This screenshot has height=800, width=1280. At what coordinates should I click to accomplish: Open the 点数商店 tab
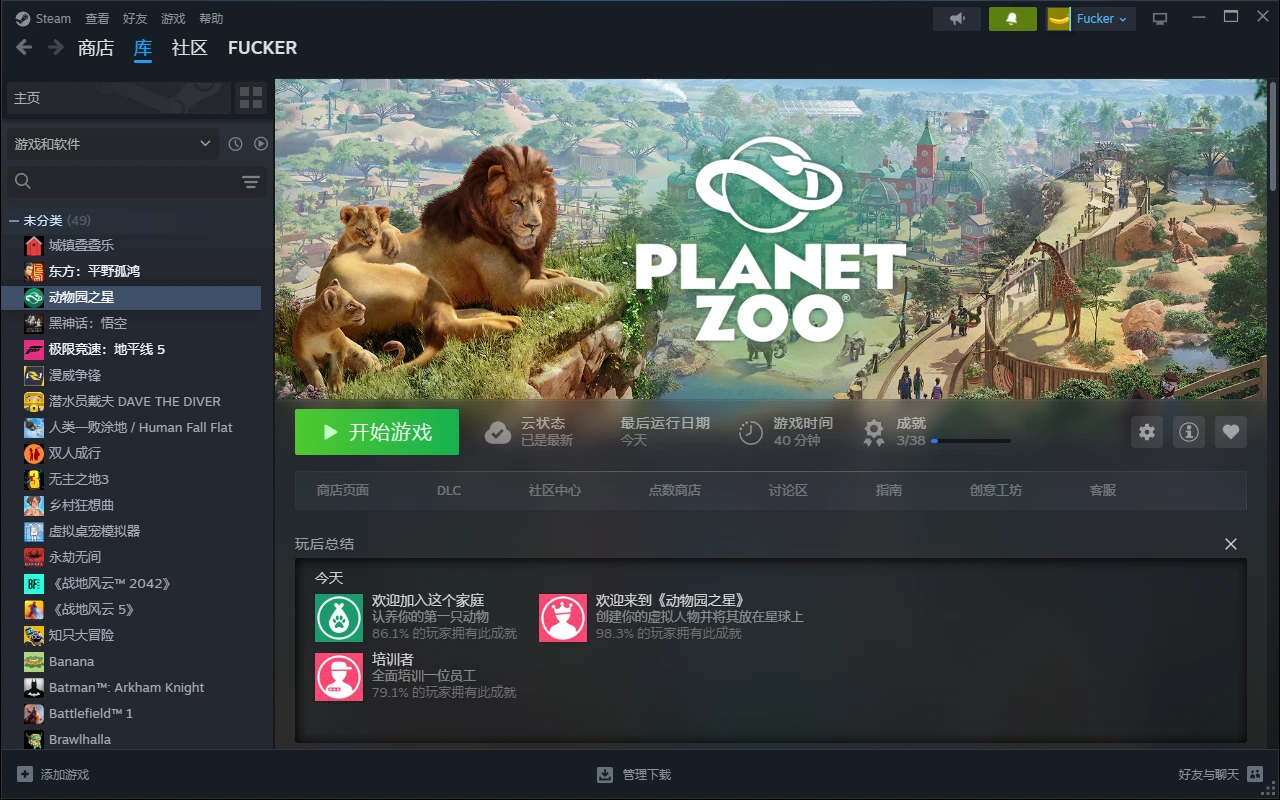coord(675,490)
